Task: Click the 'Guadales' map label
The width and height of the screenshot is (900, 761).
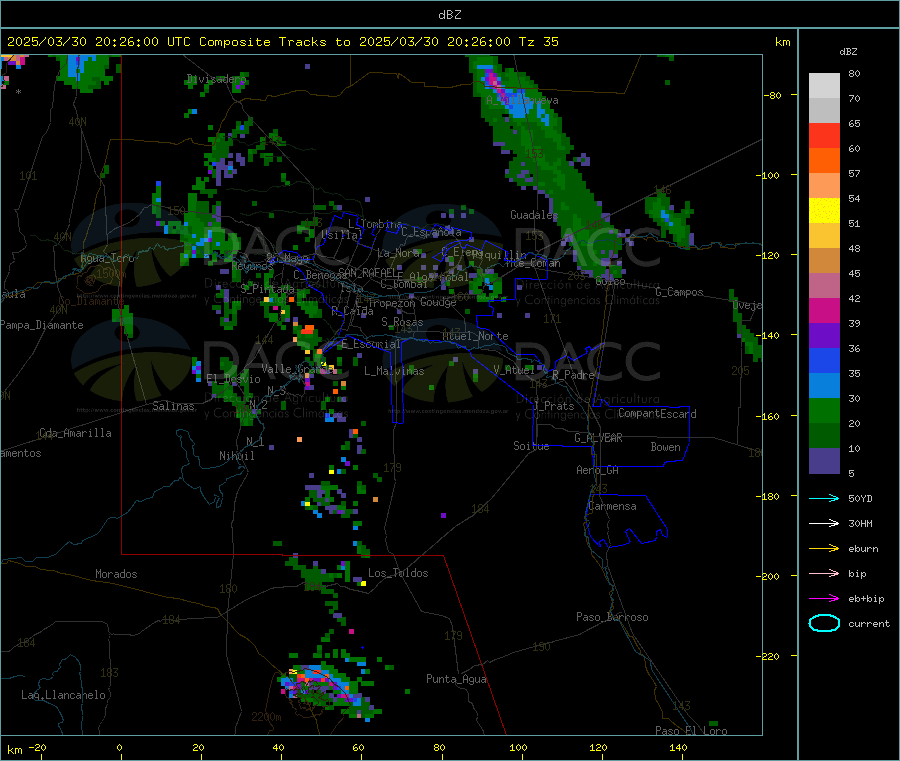Action: coord(534,215)
